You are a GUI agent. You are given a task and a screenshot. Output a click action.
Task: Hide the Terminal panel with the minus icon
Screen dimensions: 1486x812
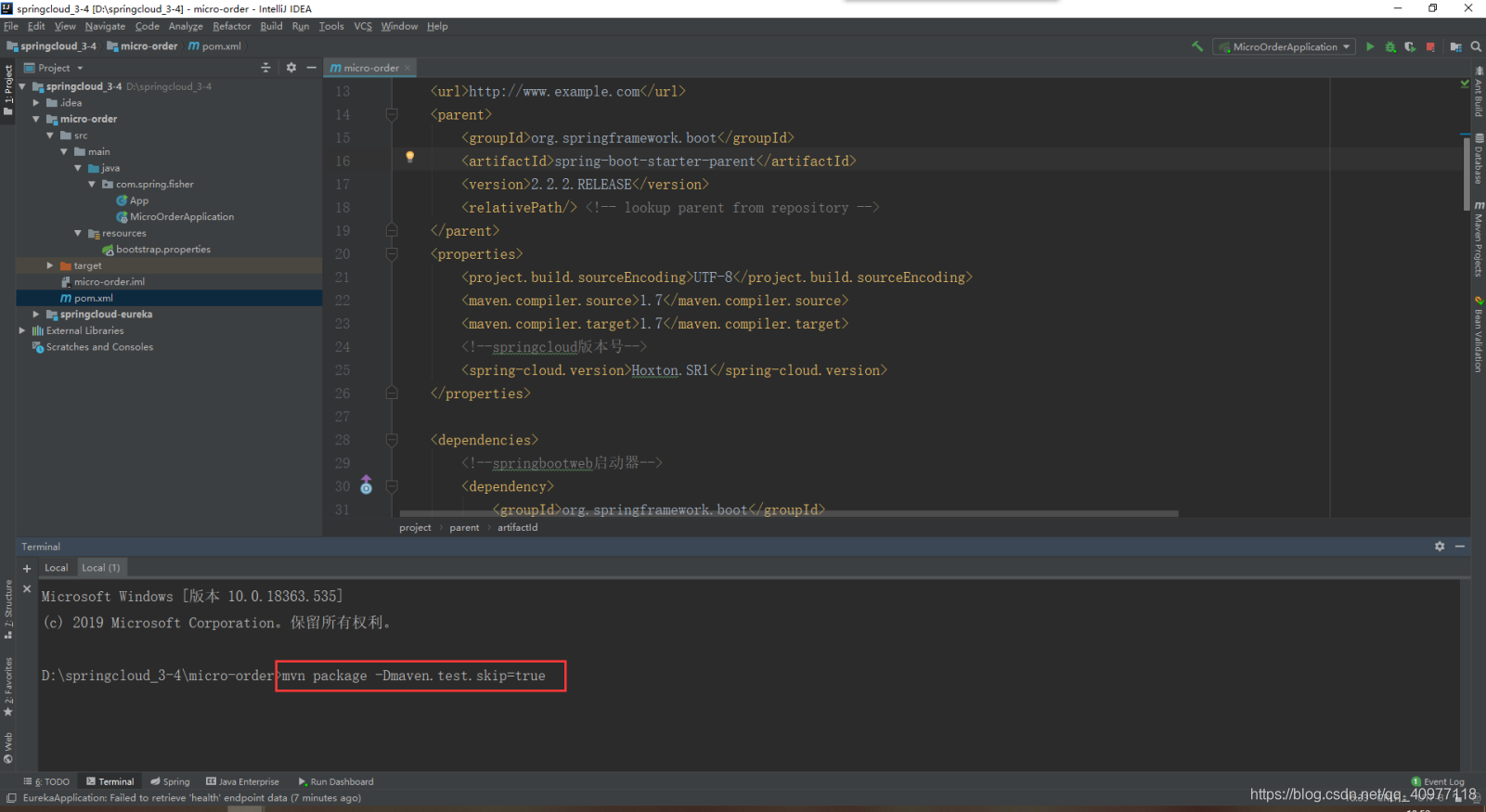pyautogui.click(x=1460, y=546)
